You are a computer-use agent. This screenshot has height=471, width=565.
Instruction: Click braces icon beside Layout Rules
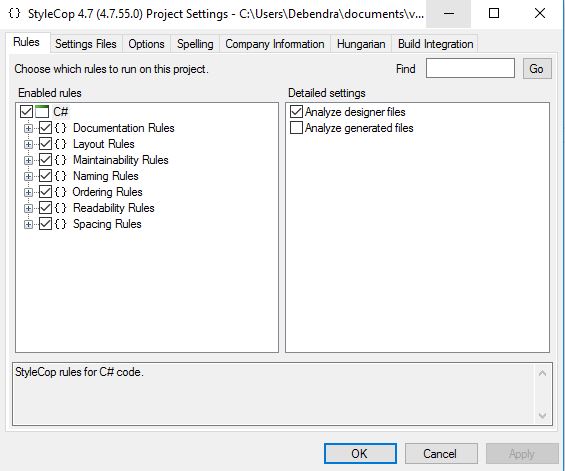tap(61, 144)
